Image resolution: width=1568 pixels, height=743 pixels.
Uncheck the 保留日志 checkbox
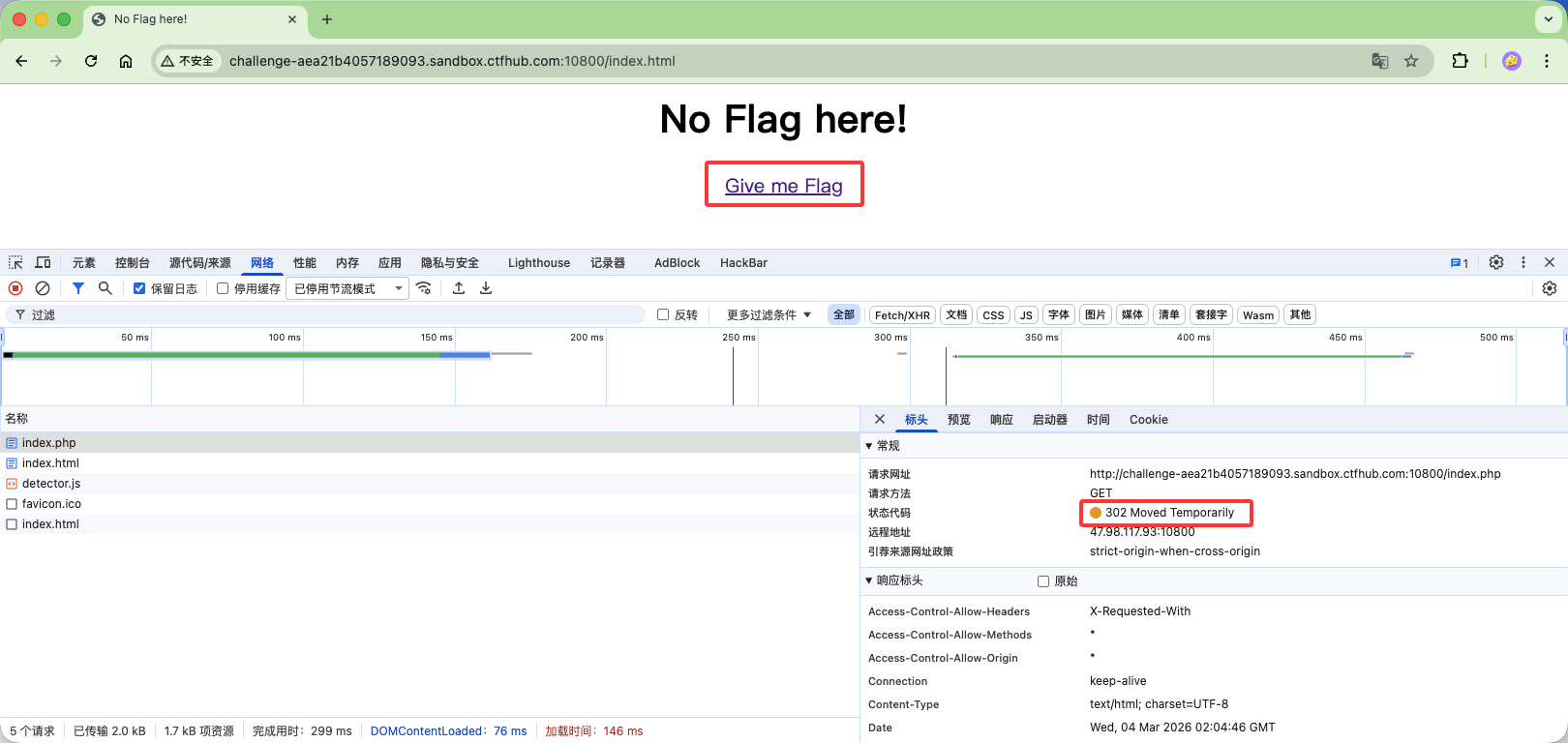coord(139,288)
